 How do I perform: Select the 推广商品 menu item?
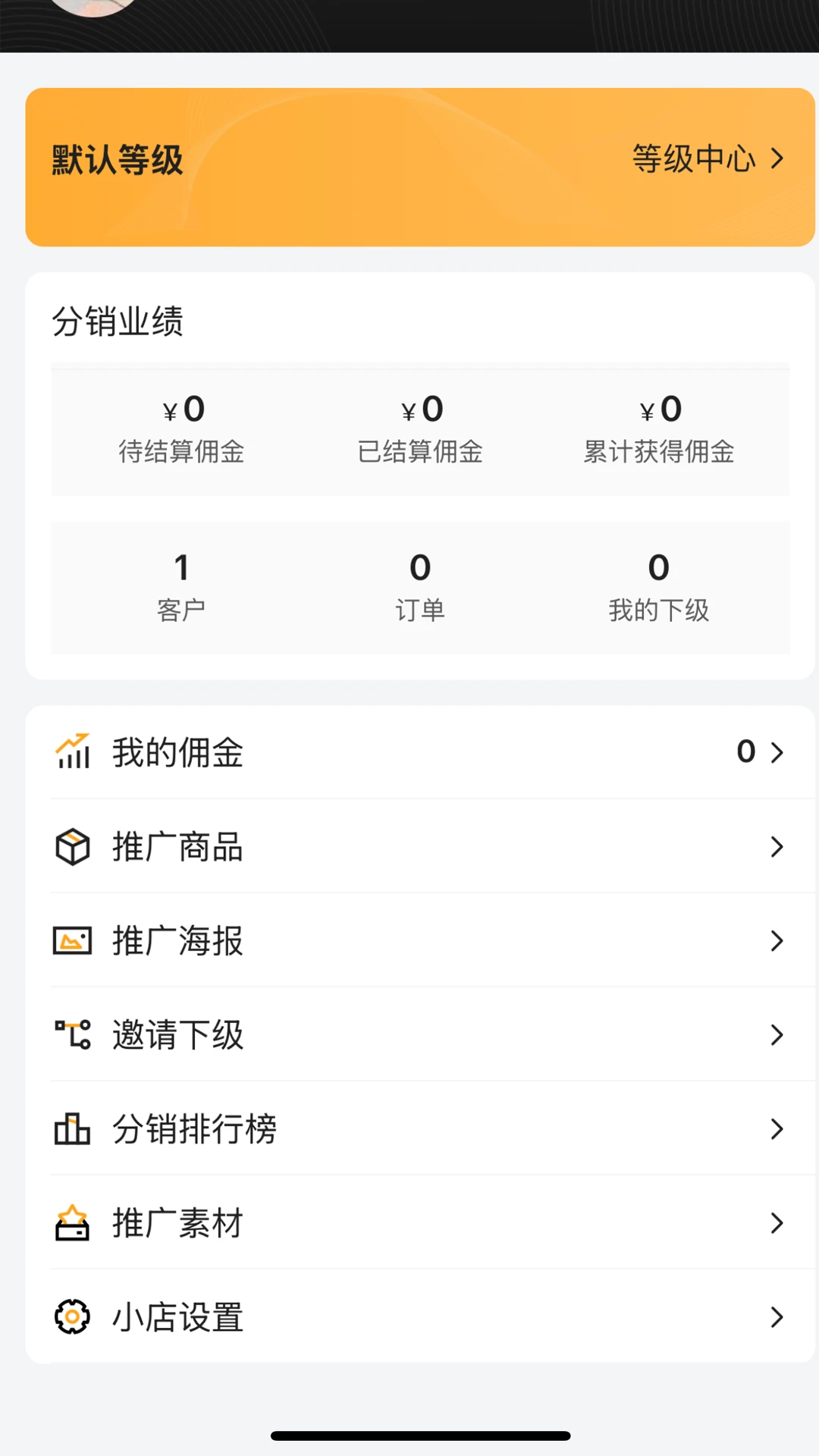coord(177,846)
